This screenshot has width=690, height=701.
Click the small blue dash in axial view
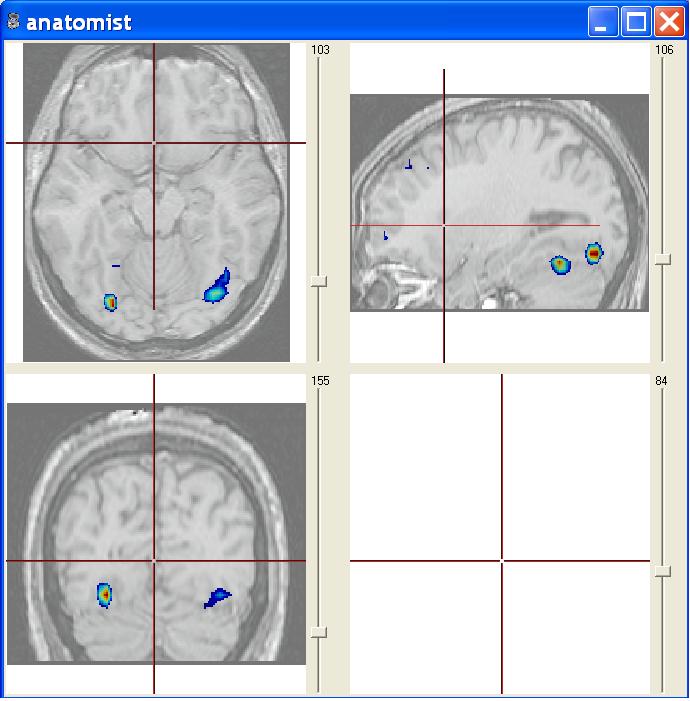tap(116, 266)
